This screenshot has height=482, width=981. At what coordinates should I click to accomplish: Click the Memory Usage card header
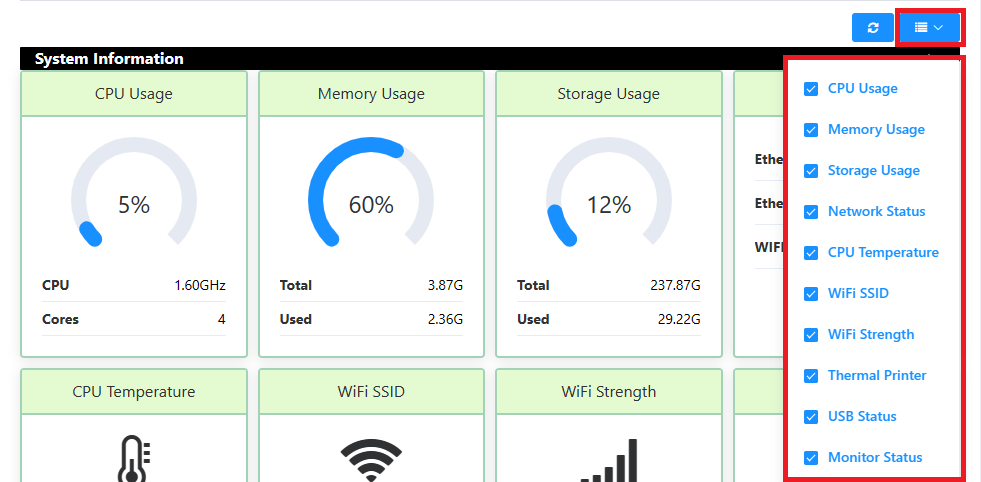pos(371,94)
